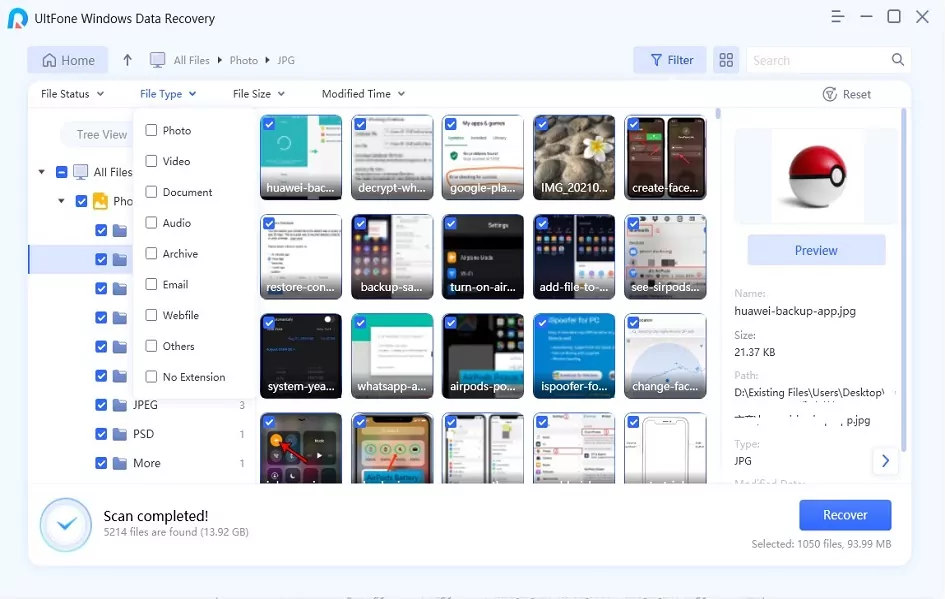Click the UltFone app logo icon
This screenshot has height=599, width=945.
(x=17, y=19)
